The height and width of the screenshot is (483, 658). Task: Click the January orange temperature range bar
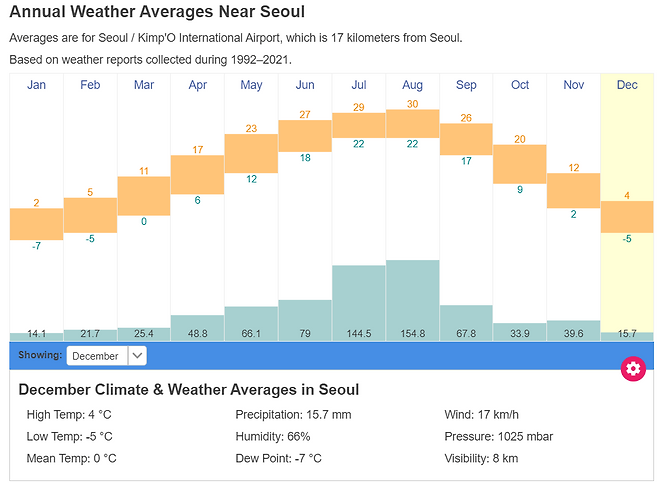(x=37, y=224)
